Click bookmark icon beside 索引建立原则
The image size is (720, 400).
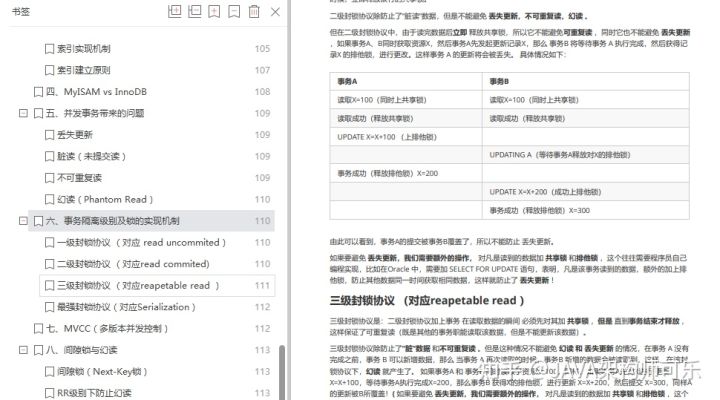click(50, 70)
